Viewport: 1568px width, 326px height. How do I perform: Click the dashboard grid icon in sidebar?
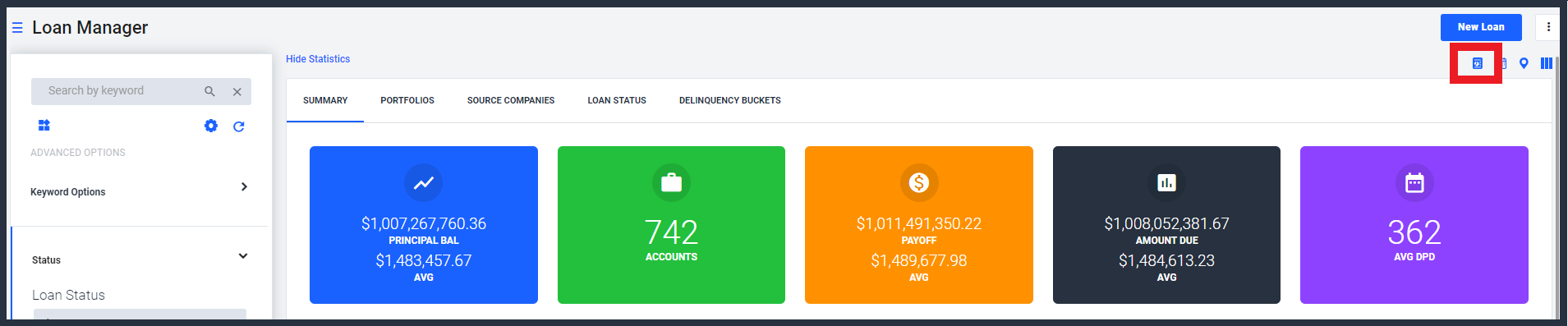(44, 125)
